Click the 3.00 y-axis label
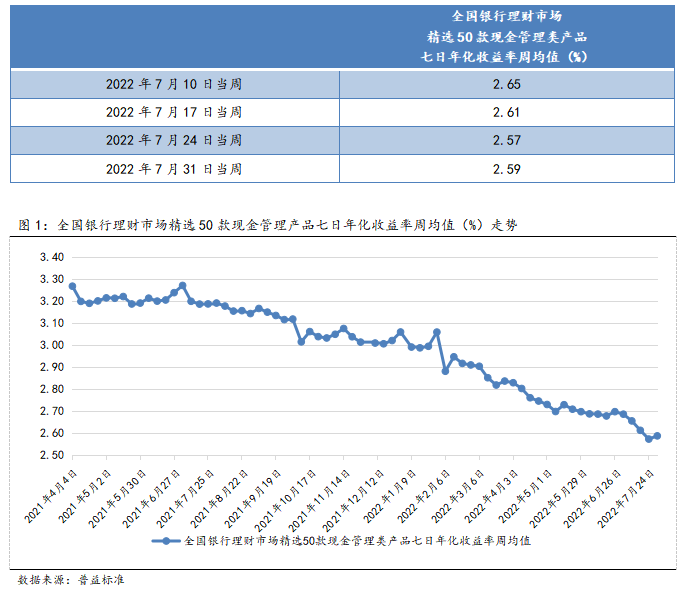 click(x=51, y=345)
